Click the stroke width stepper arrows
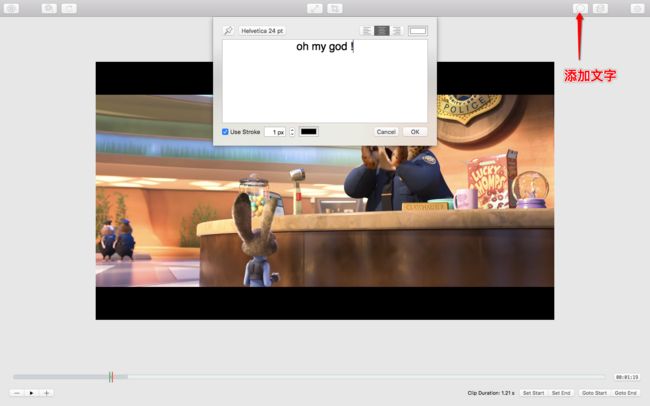Screen dimensions: 650x406 click(x=292, y=132)
